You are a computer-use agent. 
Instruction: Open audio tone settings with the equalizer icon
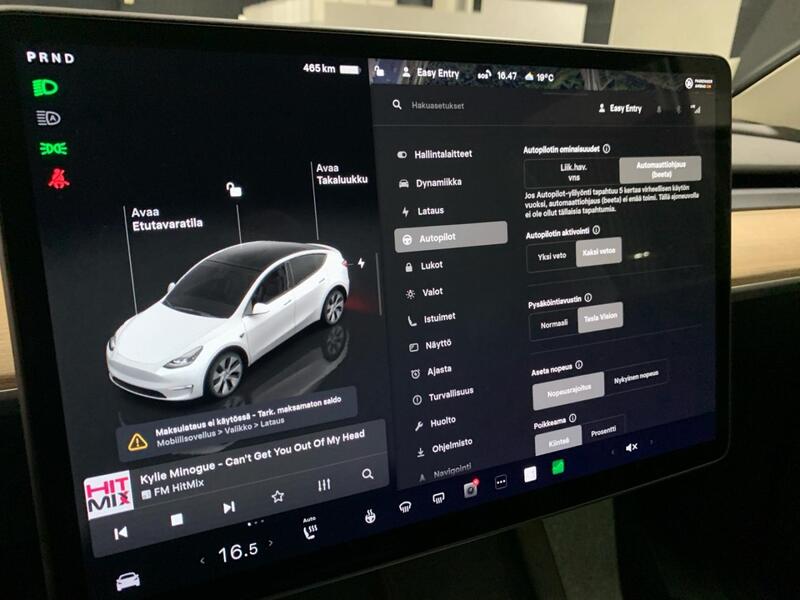323,483
